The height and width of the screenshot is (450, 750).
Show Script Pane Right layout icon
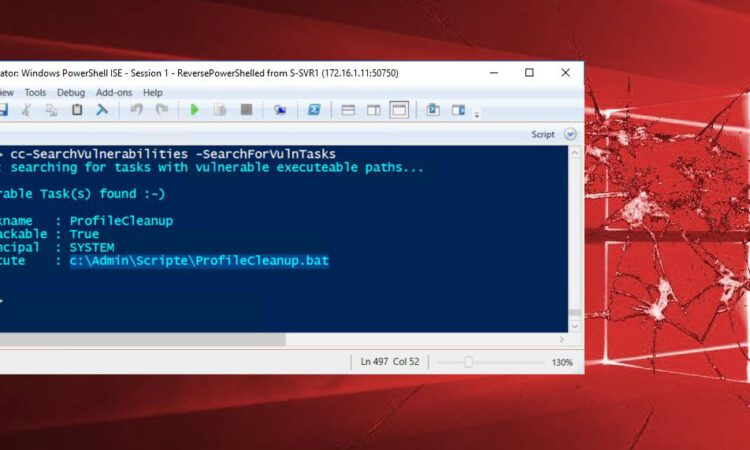point(374,110)
